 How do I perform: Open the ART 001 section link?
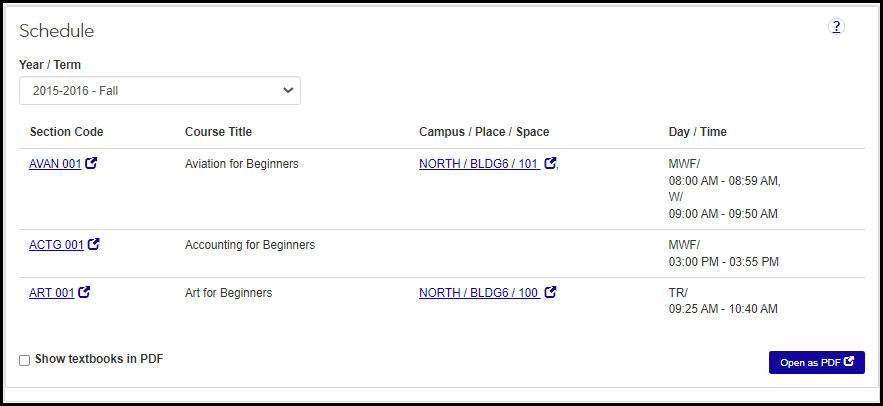click(52, 293)
